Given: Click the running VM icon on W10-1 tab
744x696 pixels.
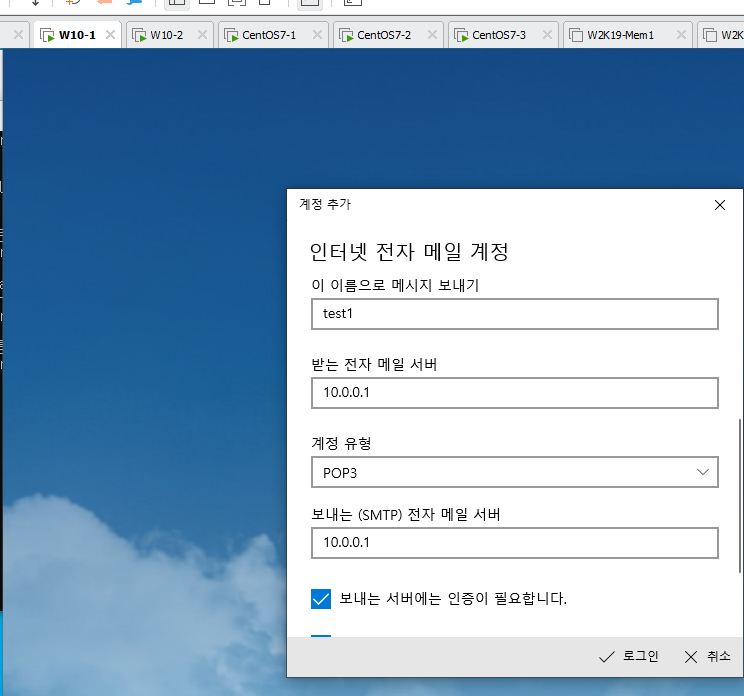Looking at the screenshot, I should [47, 35].
